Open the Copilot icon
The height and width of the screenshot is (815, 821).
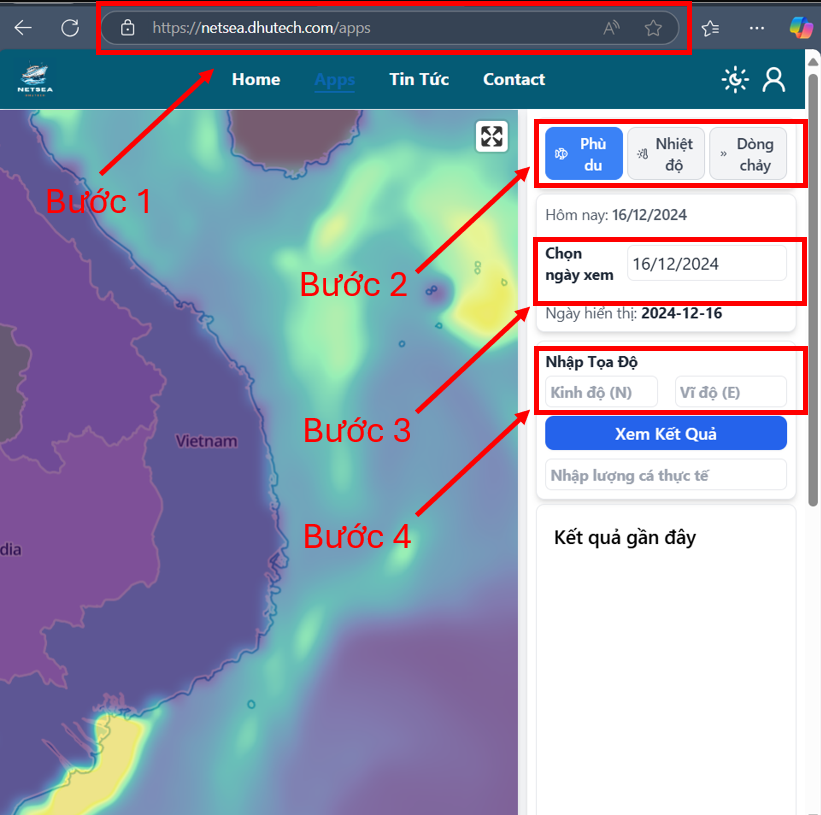pos(801,27)
